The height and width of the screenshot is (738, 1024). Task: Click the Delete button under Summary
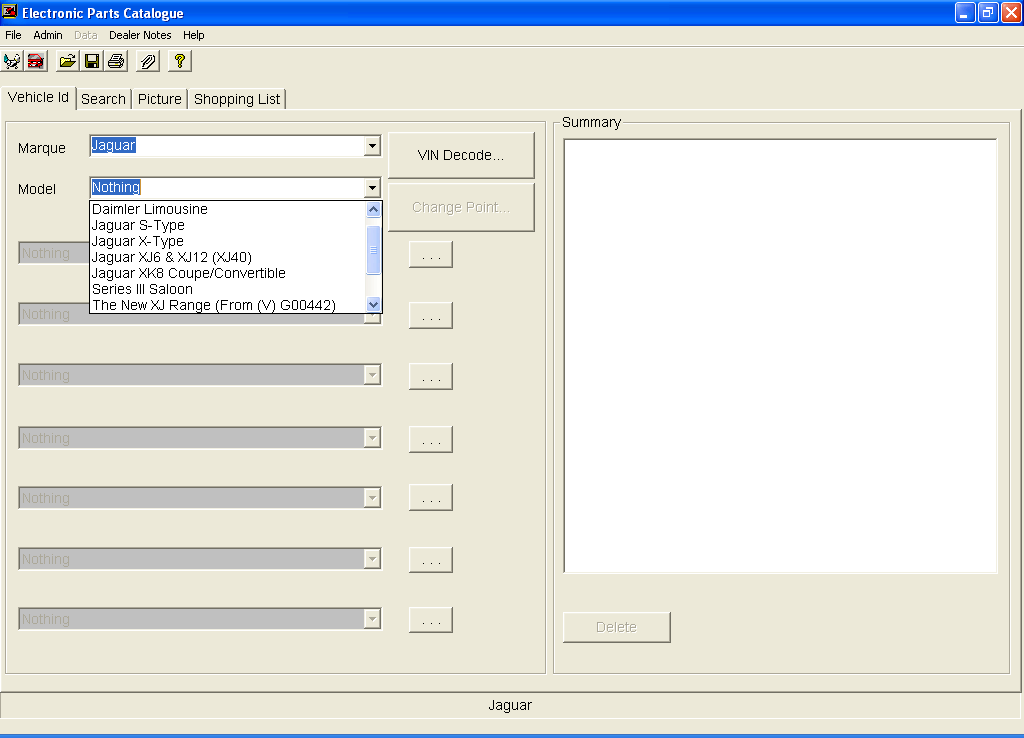point(616,627)
